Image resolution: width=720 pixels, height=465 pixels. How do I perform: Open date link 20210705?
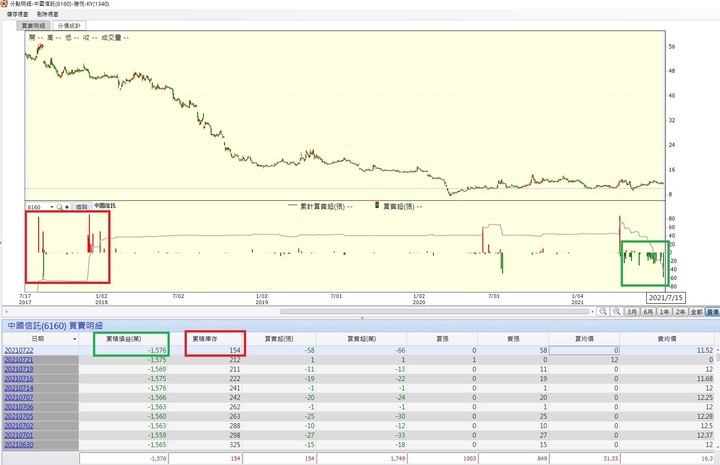(x=19, y=416)
